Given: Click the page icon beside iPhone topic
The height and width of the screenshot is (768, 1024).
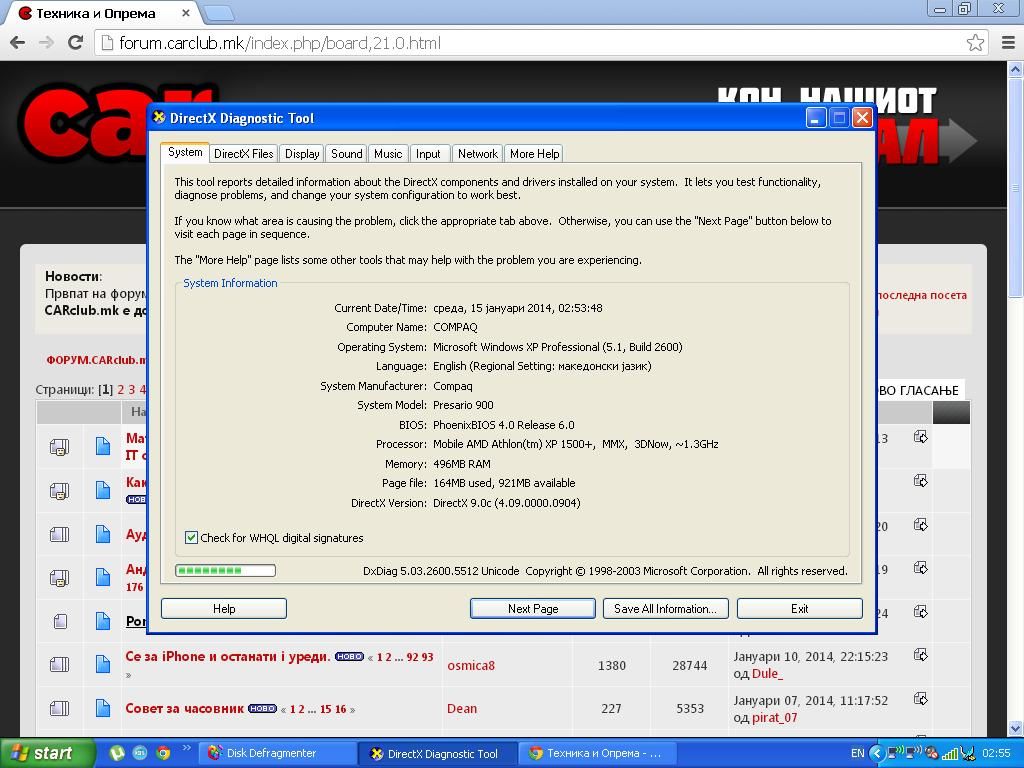Looking at the screenshot, I should pyautogui.click(x=102, y=664).
